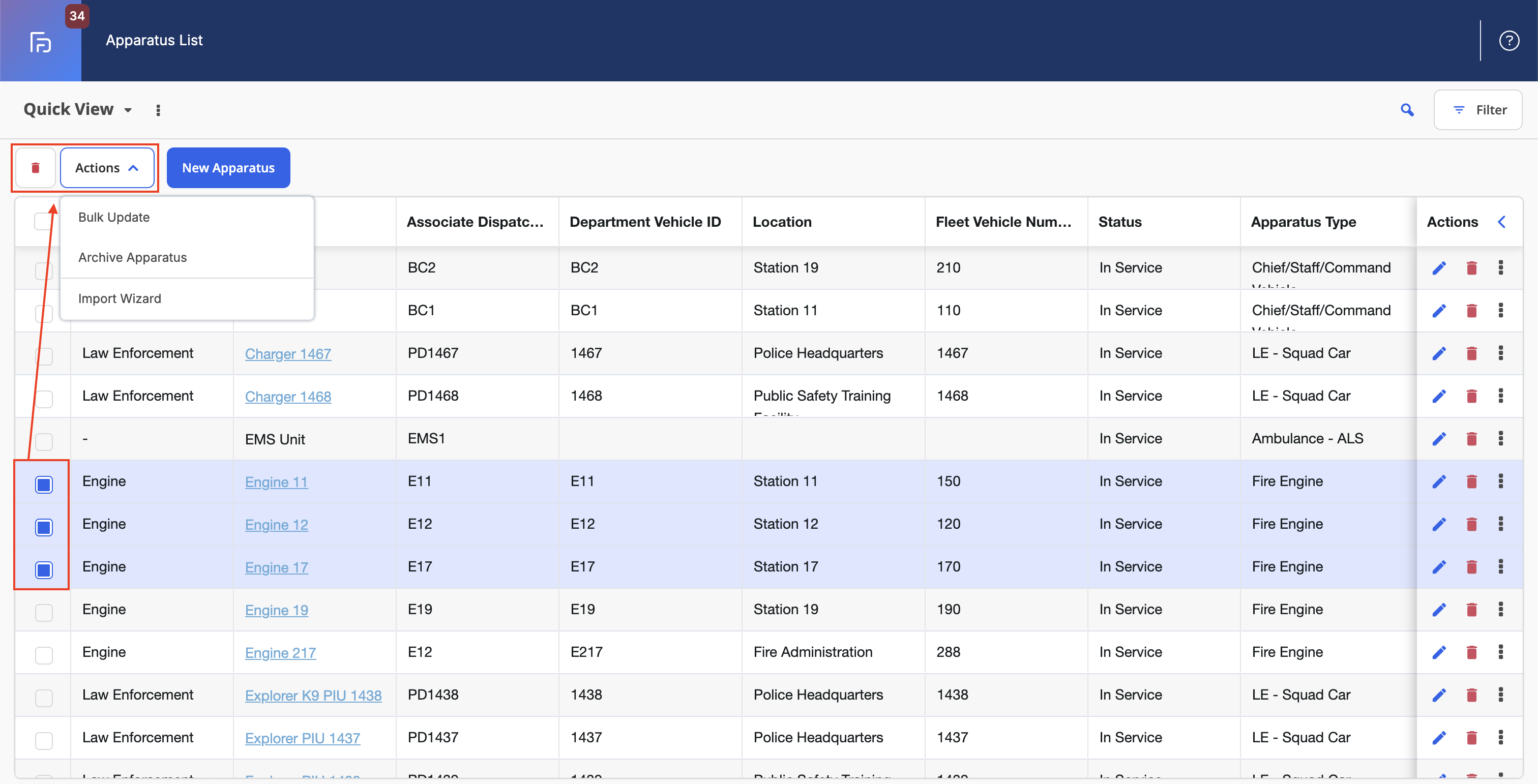
Task: Open the Filter button
Action: (x=1477, y=110)
